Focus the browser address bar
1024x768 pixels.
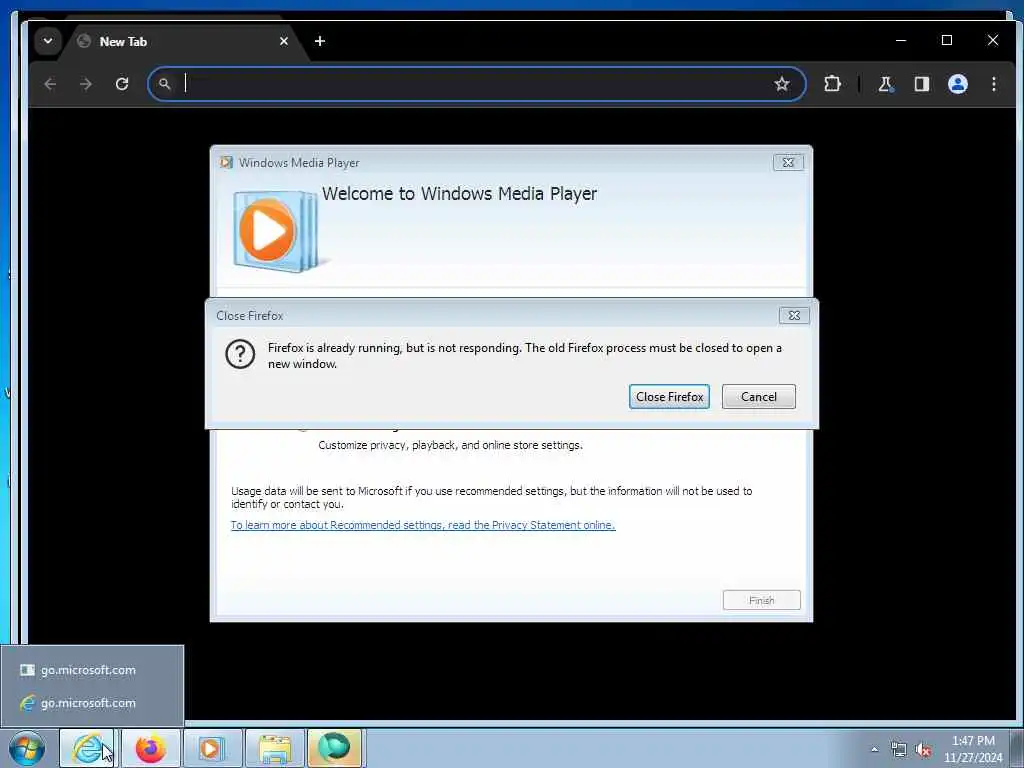[477, 84]
